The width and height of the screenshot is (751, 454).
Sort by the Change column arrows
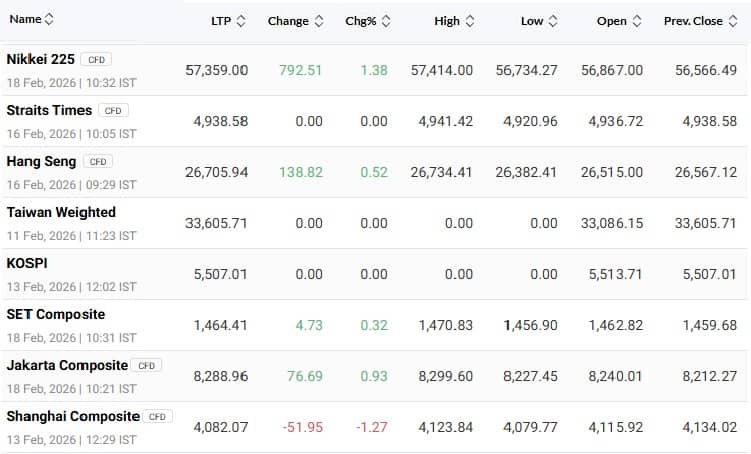tap(319, 21)
